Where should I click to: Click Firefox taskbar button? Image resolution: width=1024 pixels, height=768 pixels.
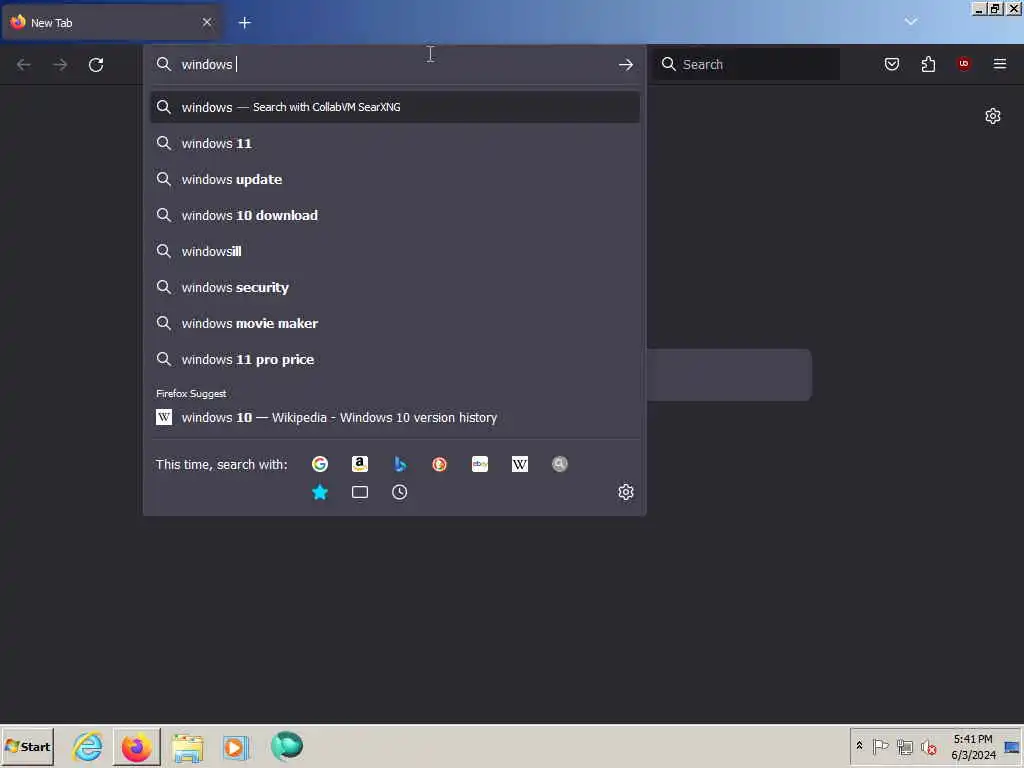pyautogui.click(x=136, y=746)
